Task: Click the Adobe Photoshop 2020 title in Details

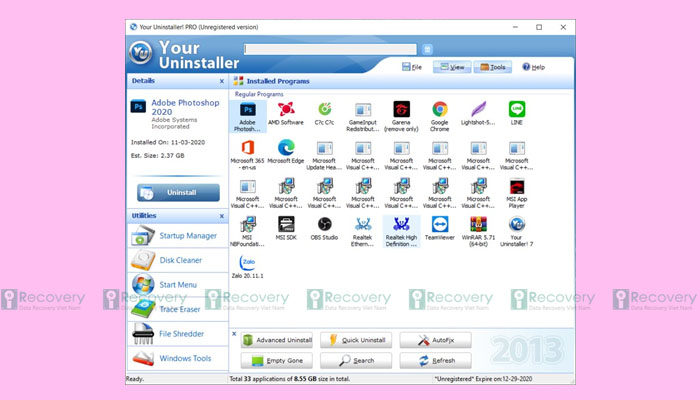Action: point(185,107)
